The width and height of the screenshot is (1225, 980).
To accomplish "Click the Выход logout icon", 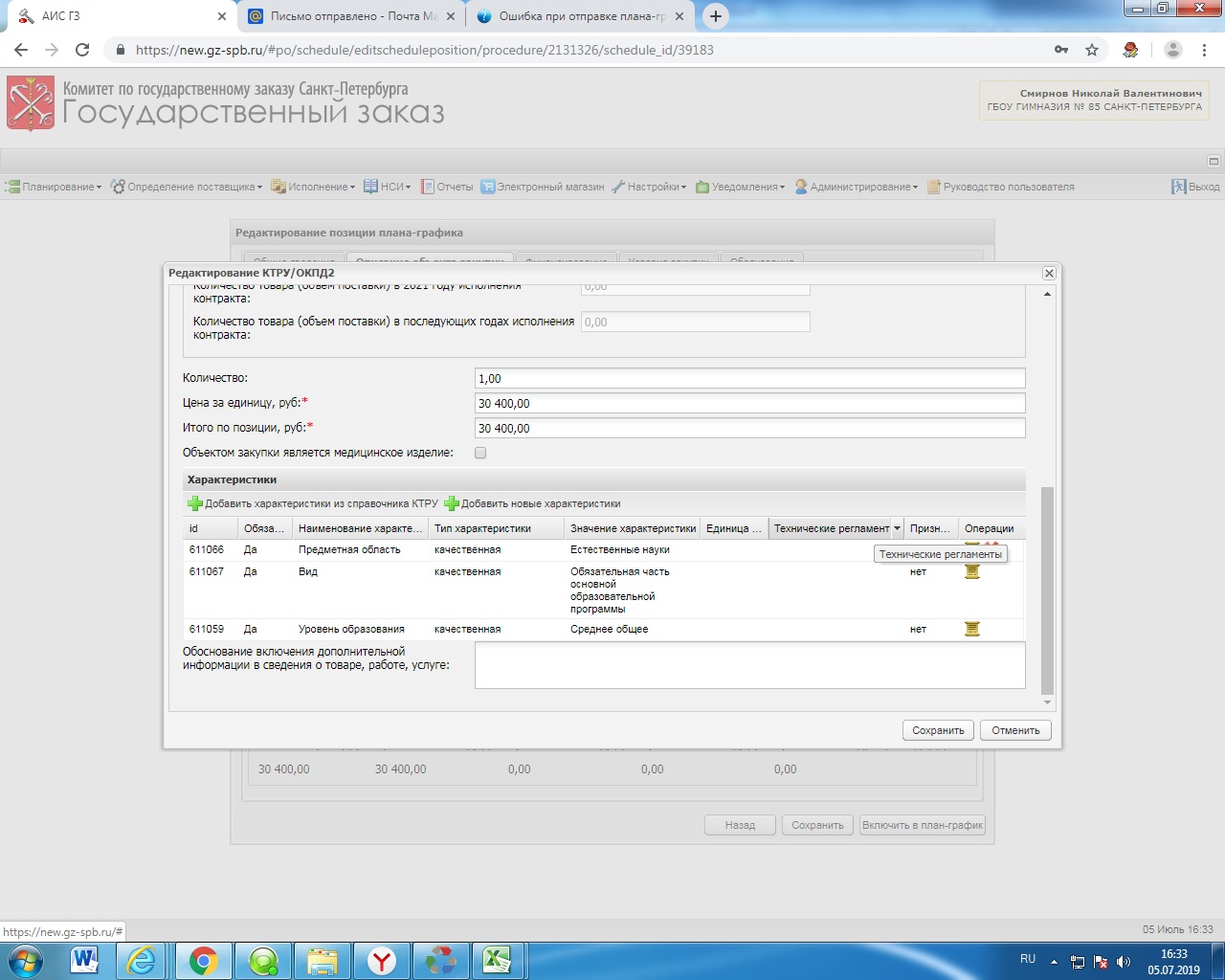I will coord(1179,188).
